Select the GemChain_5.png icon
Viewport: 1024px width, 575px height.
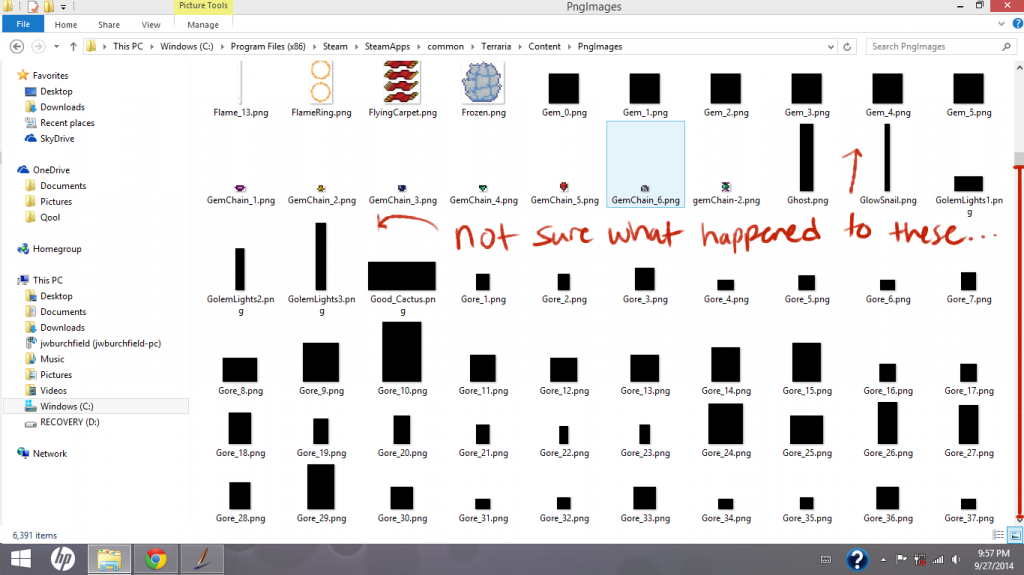564,188
